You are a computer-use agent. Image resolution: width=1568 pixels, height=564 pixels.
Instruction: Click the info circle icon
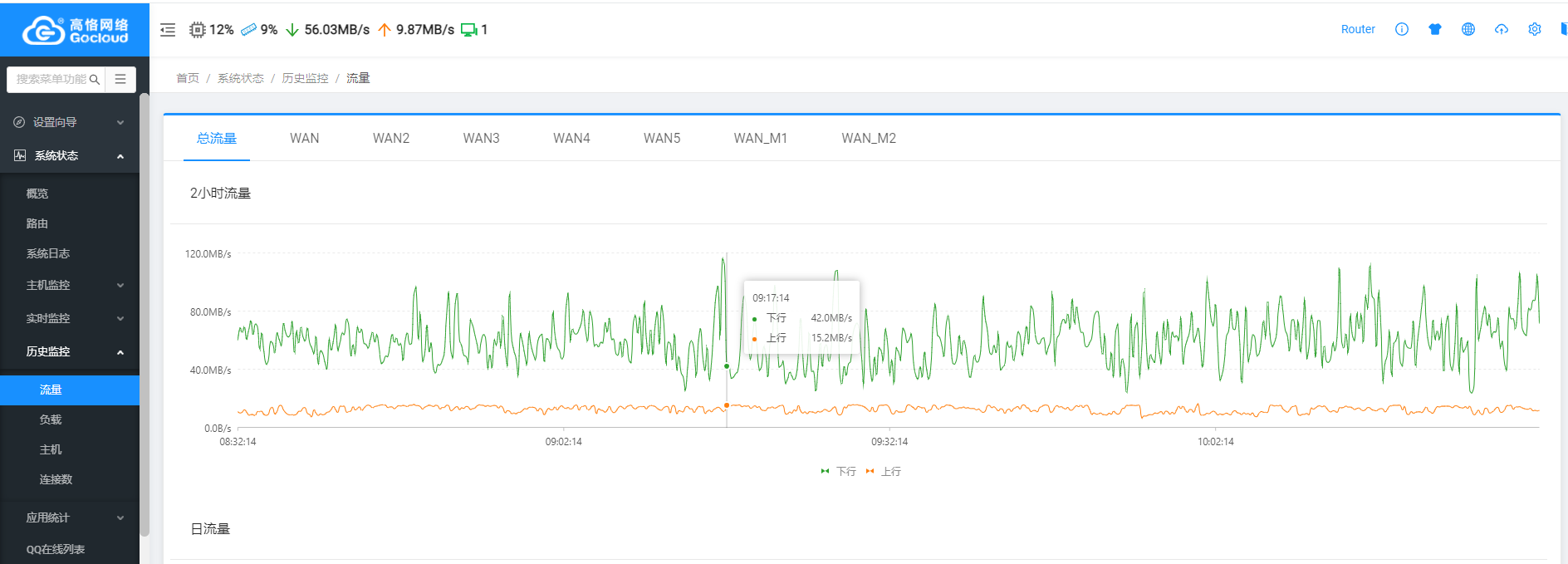coord(1402,29)
